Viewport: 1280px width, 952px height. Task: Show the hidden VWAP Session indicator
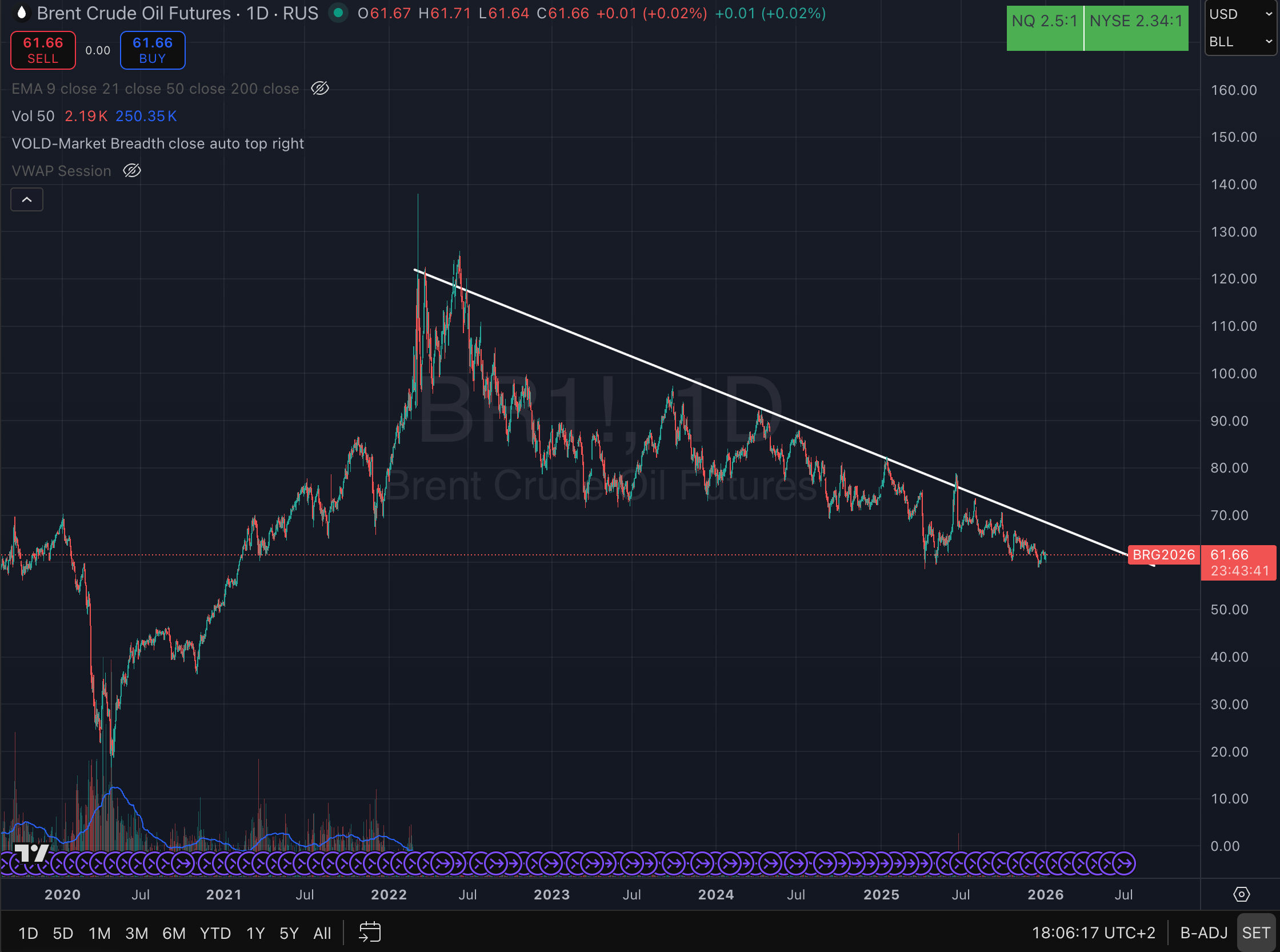(x=132, y=171)
